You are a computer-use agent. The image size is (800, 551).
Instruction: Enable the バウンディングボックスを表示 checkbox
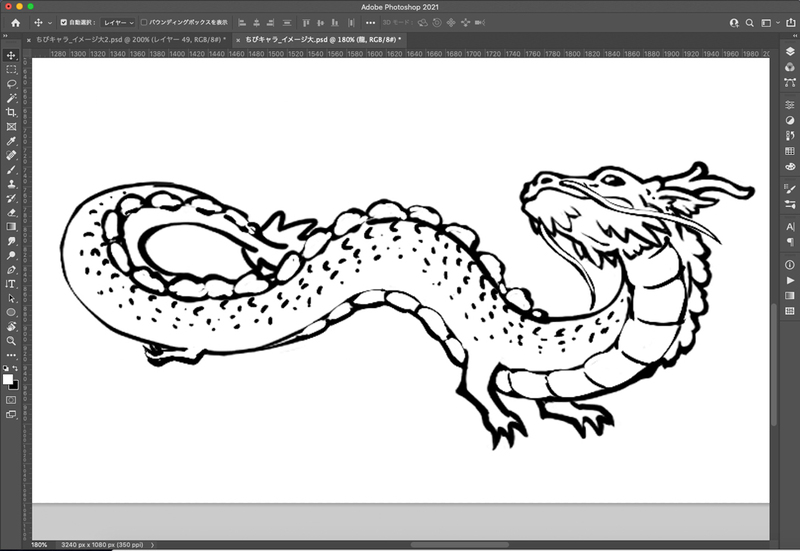144,22
